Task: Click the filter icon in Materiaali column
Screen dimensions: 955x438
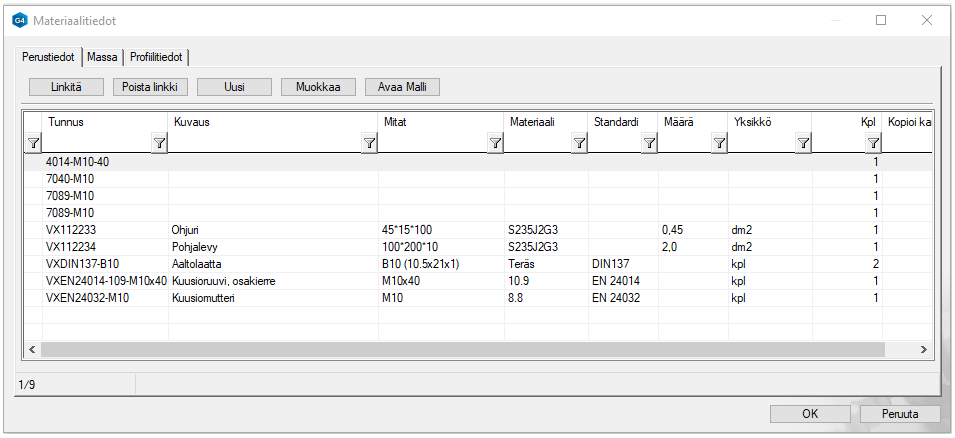Action: coord(495,144)
